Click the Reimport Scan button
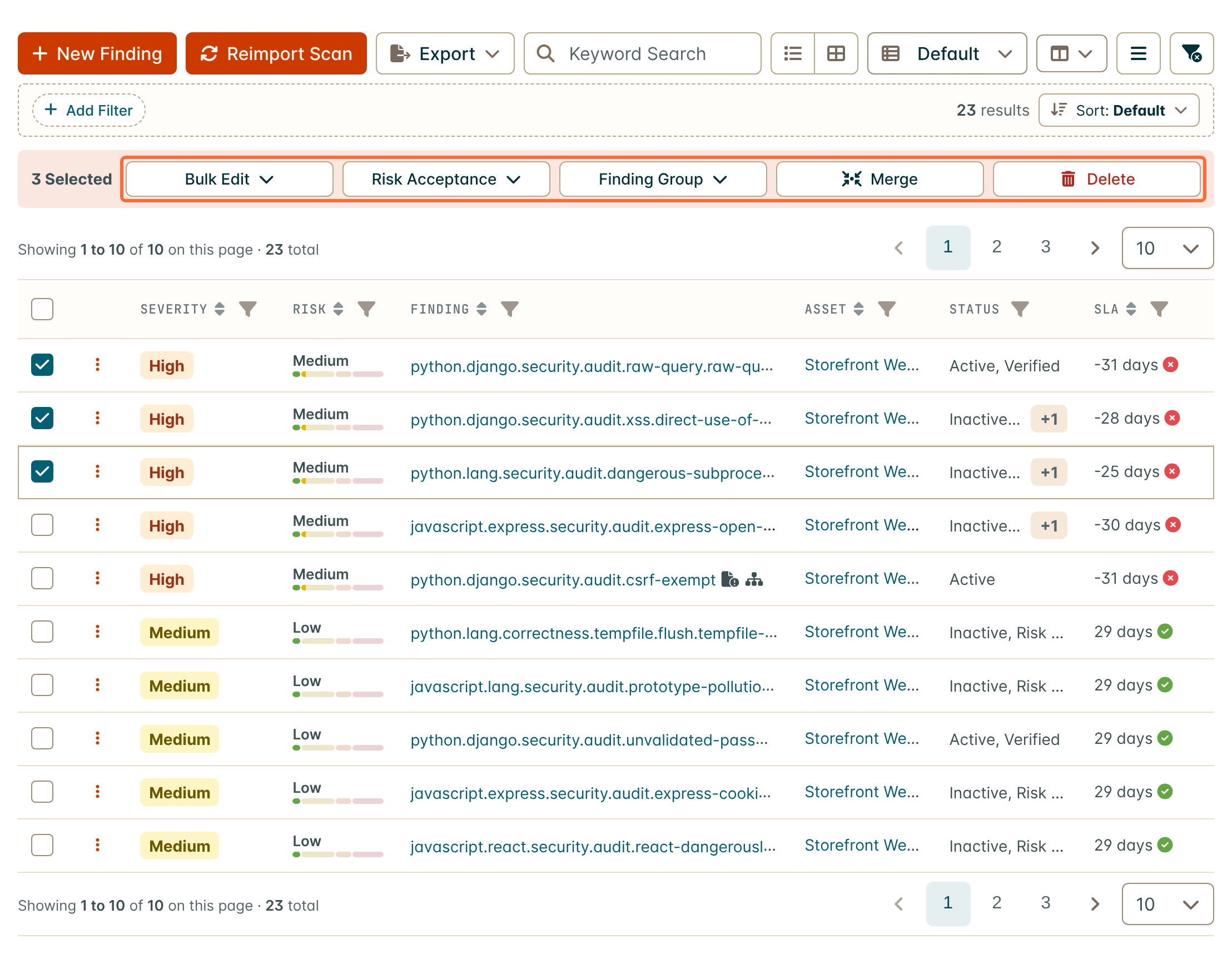This screenshot has height=954, width=1232. [276, 53]
